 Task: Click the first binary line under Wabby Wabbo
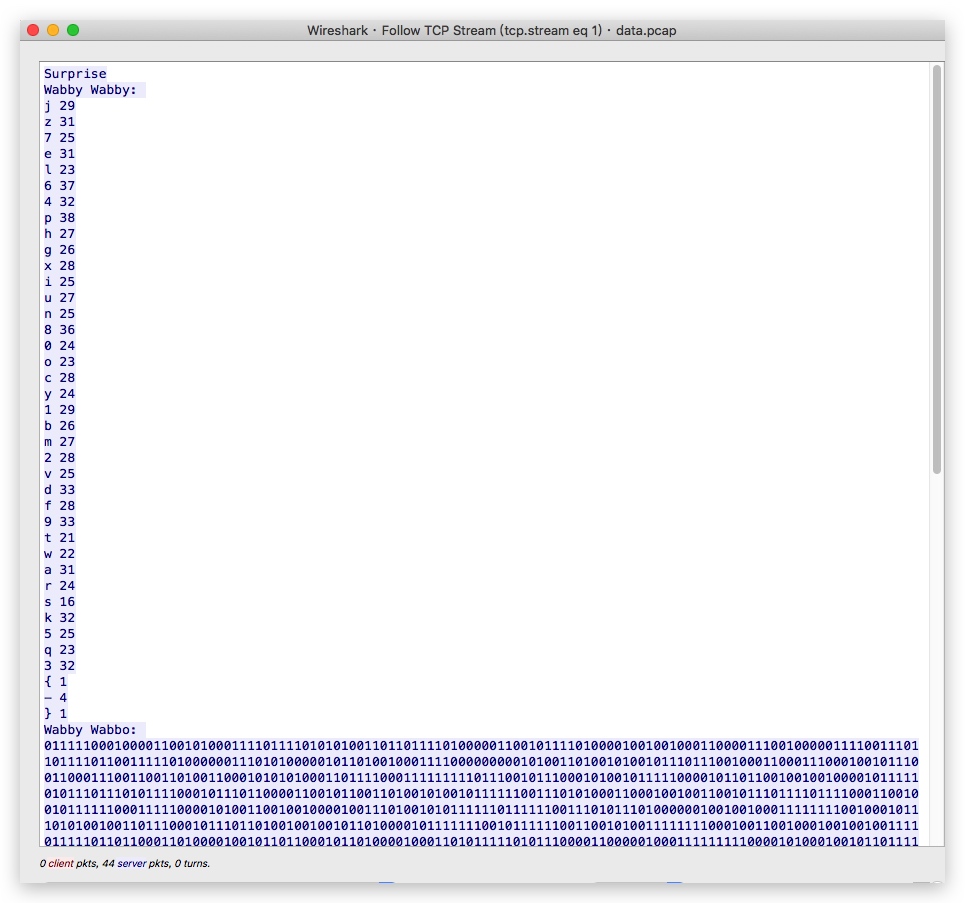pos(481,746)
